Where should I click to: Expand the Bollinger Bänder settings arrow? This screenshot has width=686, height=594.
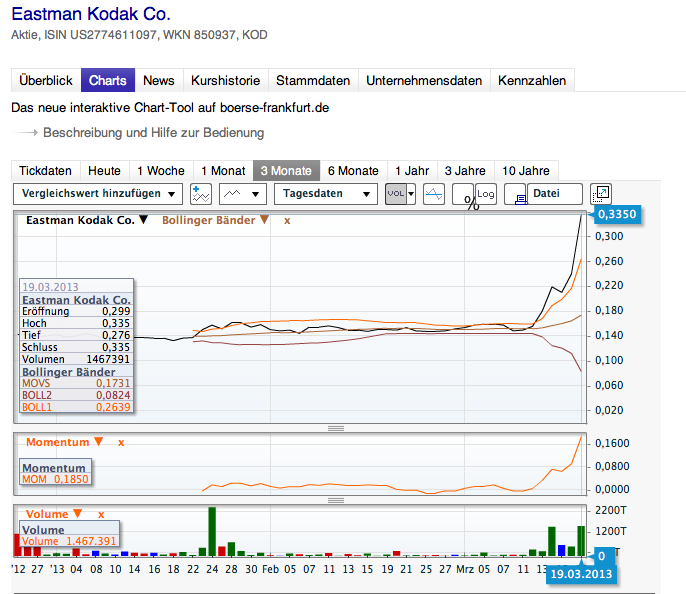pos(264,220)
